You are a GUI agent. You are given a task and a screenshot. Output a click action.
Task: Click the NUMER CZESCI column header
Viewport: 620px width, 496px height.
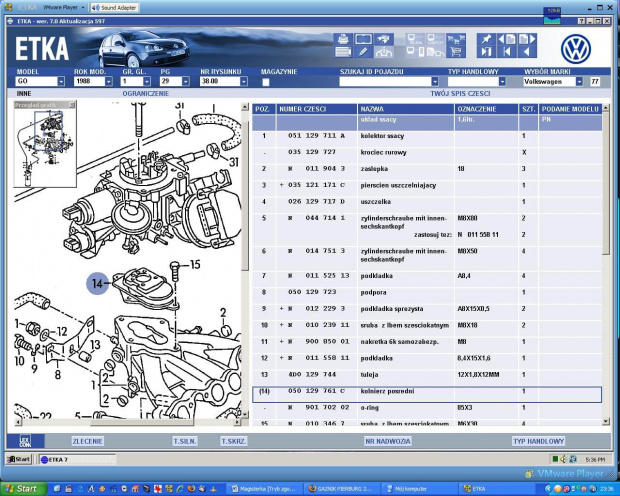click(x=317, y=109)
